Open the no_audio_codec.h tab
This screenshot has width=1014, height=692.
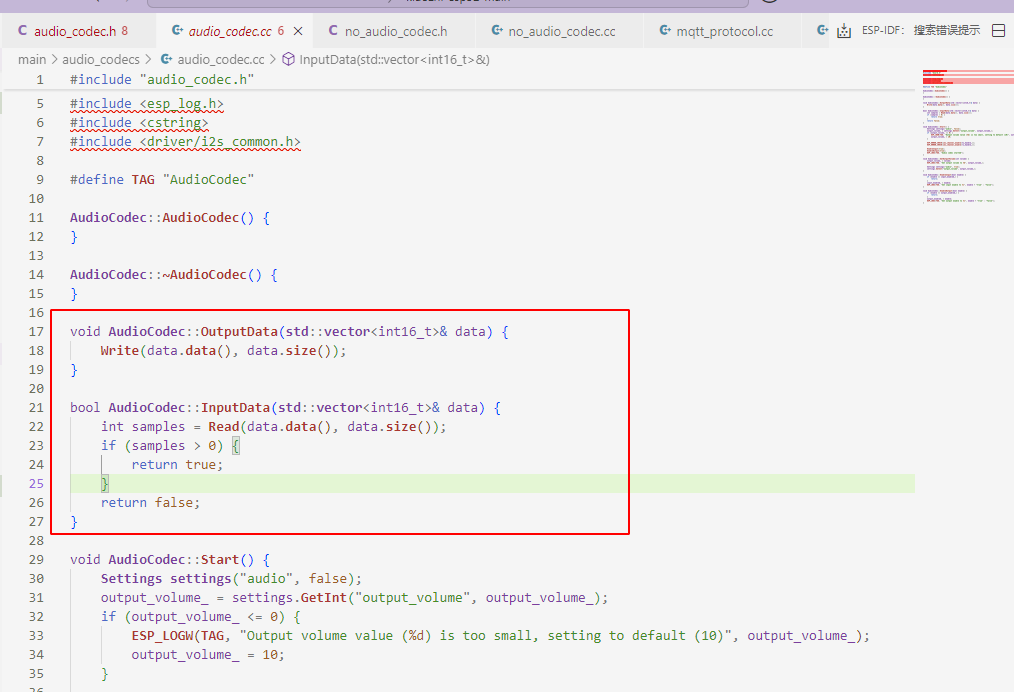tap(395, 31)
